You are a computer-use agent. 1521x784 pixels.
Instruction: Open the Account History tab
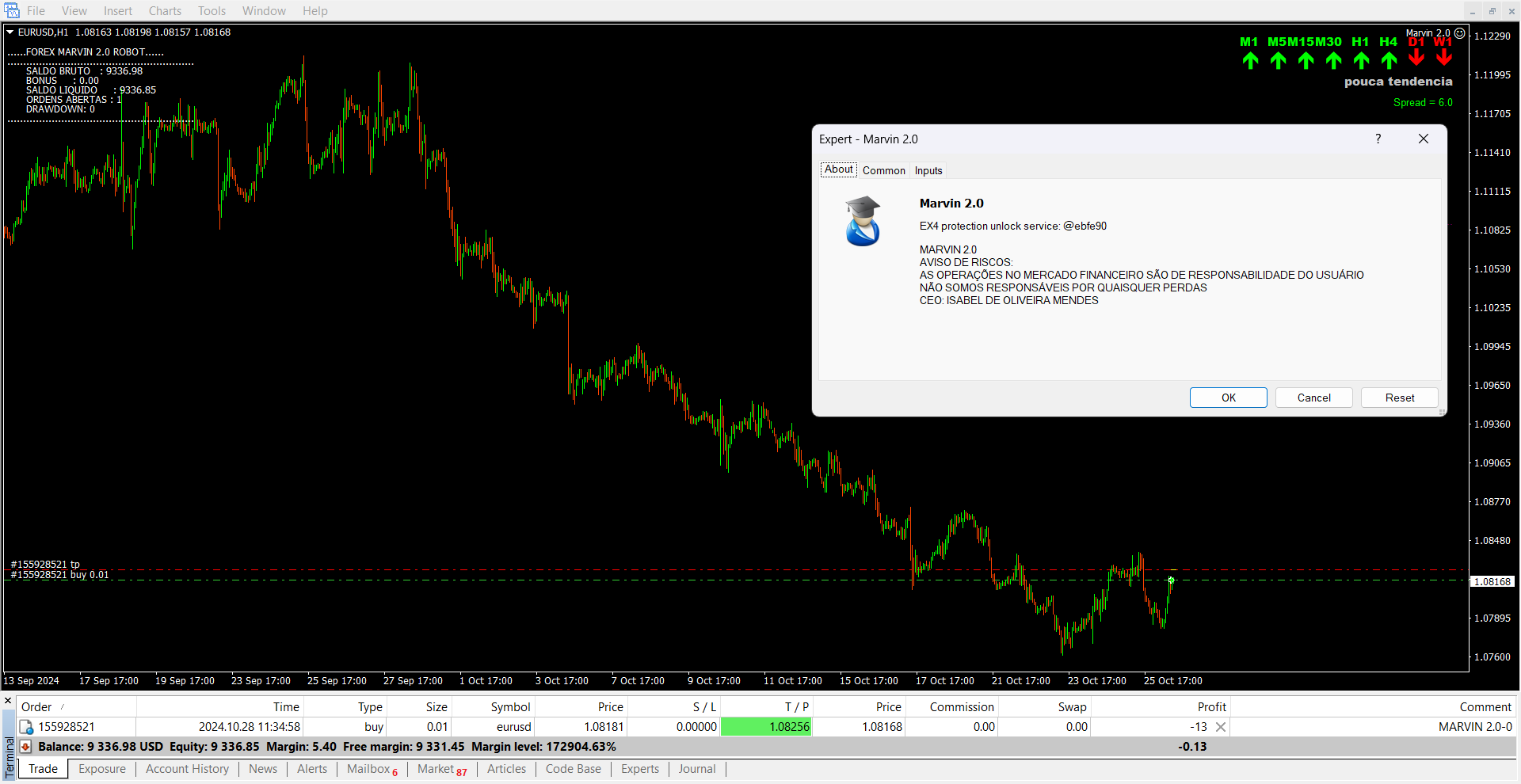click(x=187, y=769)
